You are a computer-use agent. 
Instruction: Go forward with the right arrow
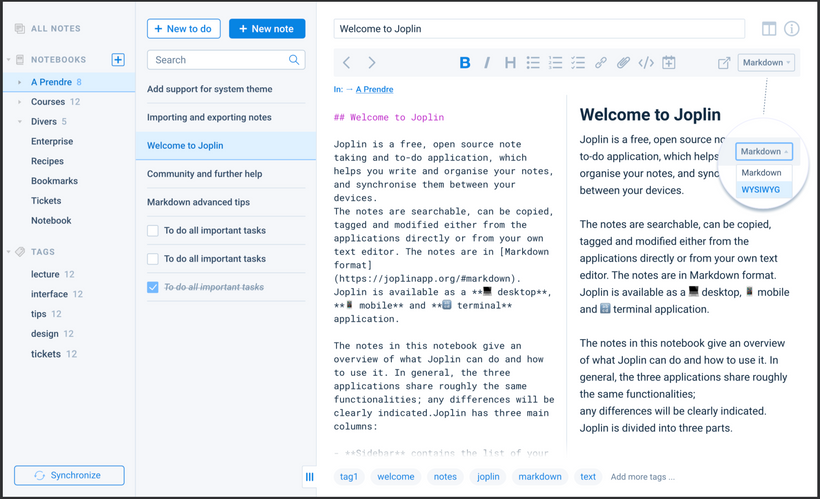click(372, 63)
